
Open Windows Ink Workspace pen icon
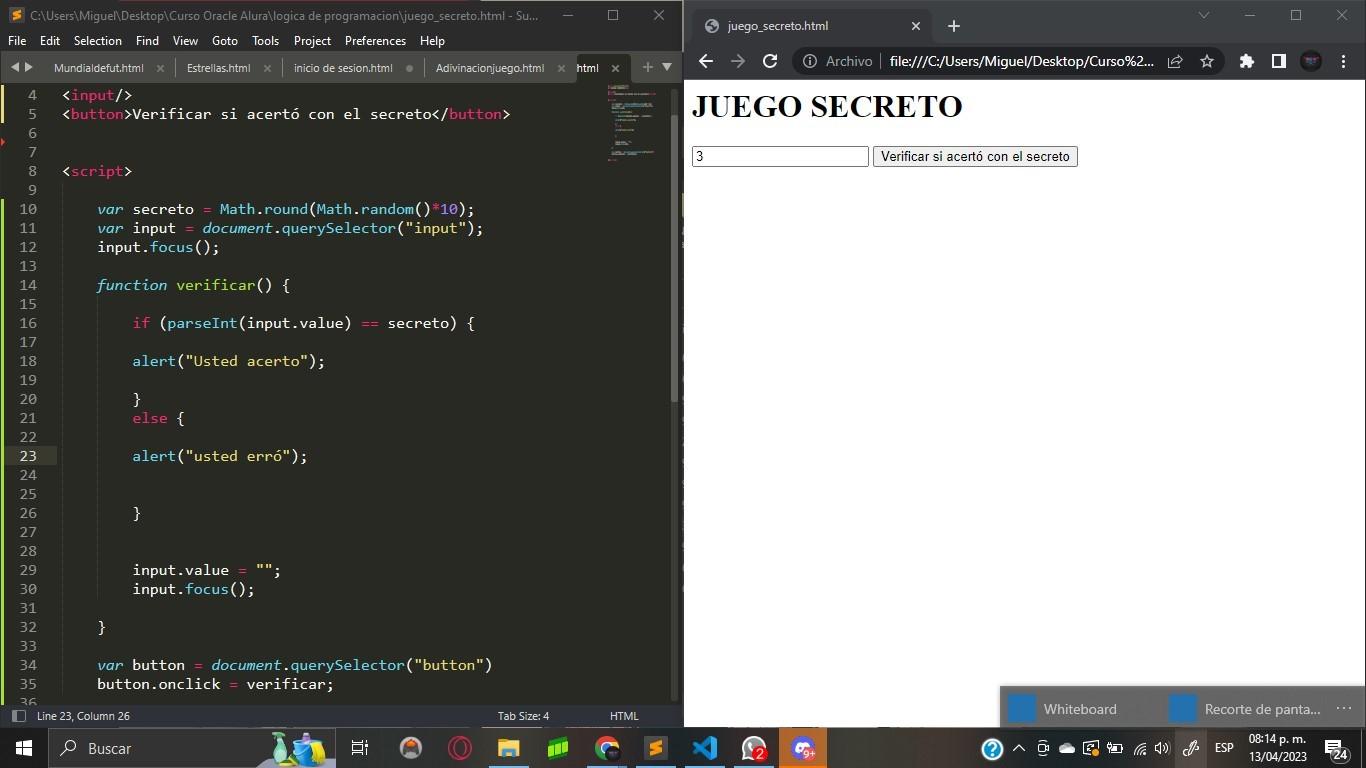point(1190,748)
